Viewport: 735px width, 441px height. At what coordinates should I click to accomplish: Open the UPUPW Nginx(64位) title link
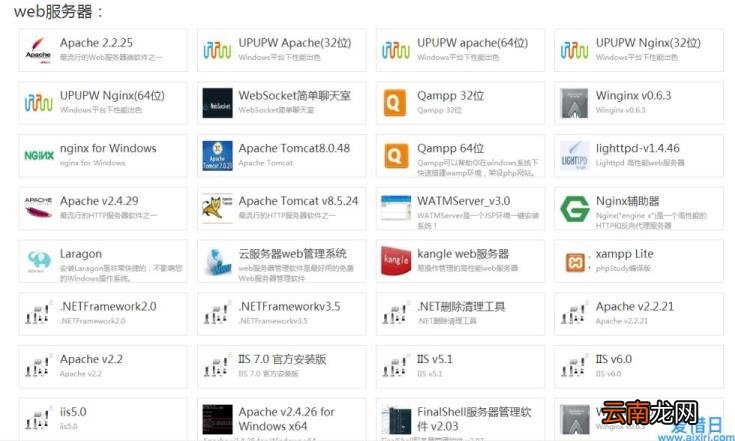pyautogui.click(x=112, y=96)
